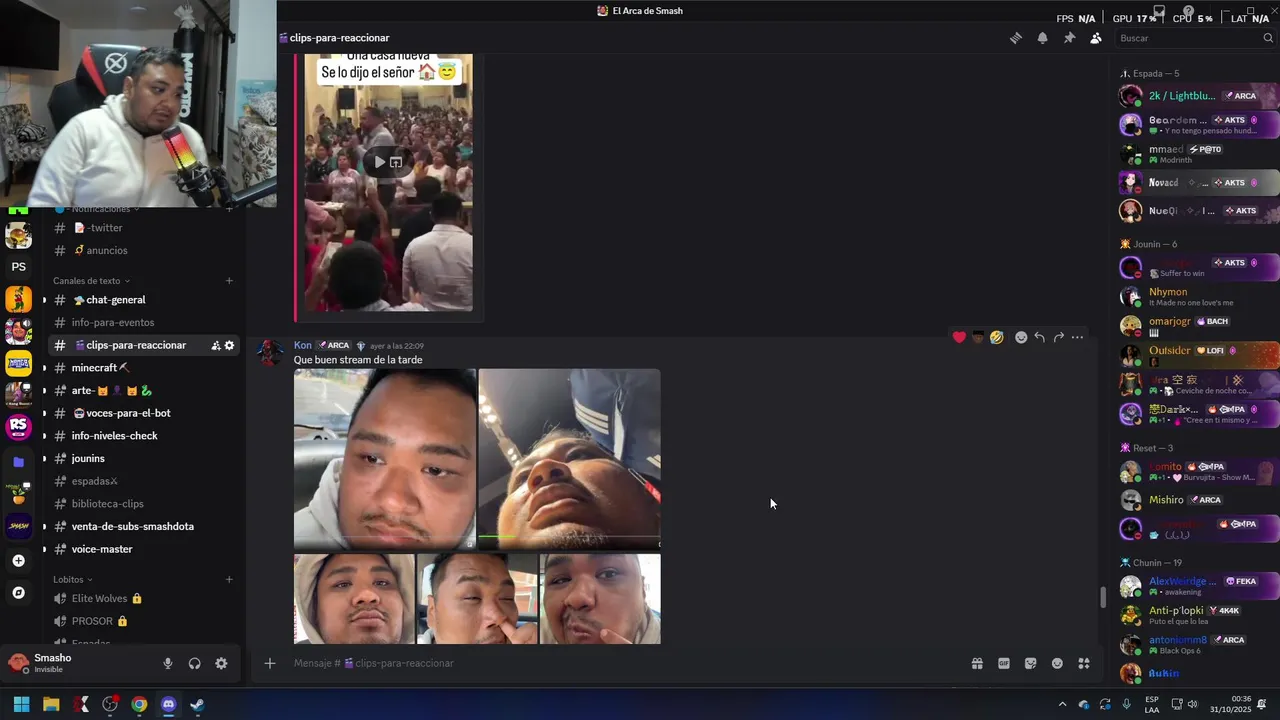
Task: Click the plus attach file button
Action: [269, 663]
